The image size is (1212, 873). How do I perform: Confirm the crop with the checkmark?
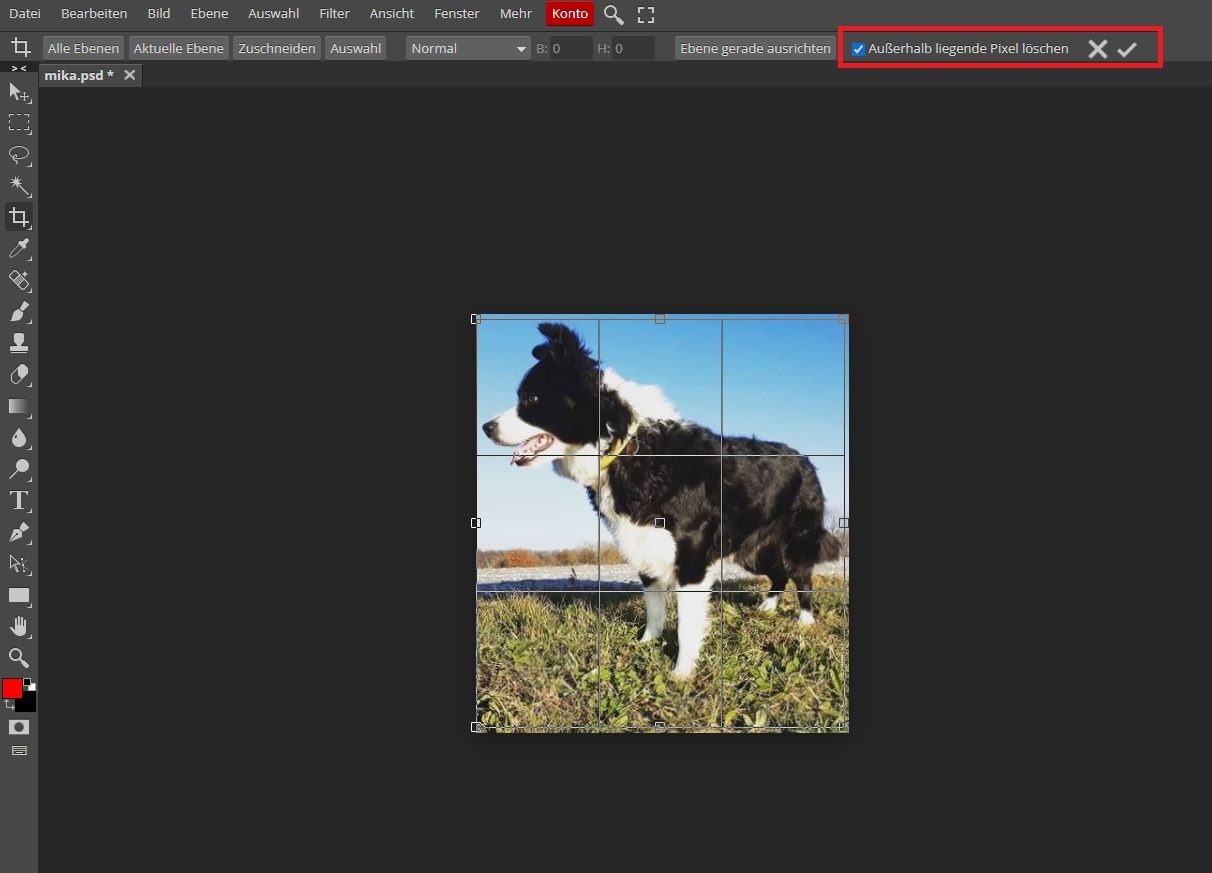click(x=1127, y=49)
